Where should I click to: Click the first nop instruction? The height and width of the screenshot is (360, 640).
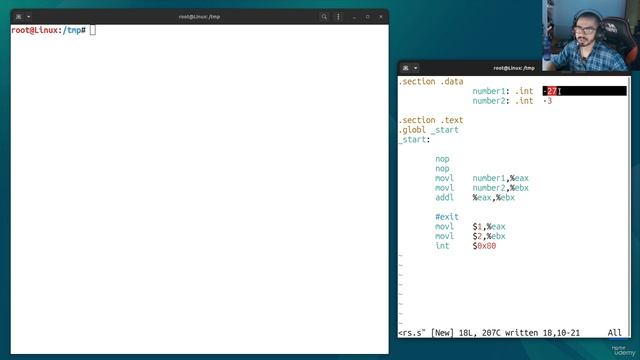pyautogui.click(x=442, y=159)
